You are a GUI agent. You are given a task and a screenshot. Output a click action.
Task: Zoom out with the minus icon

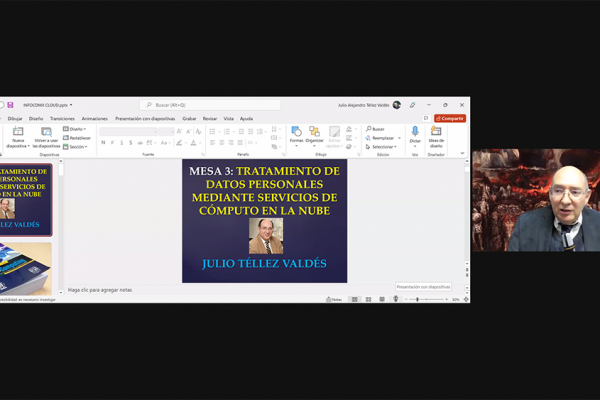point(406,299)
